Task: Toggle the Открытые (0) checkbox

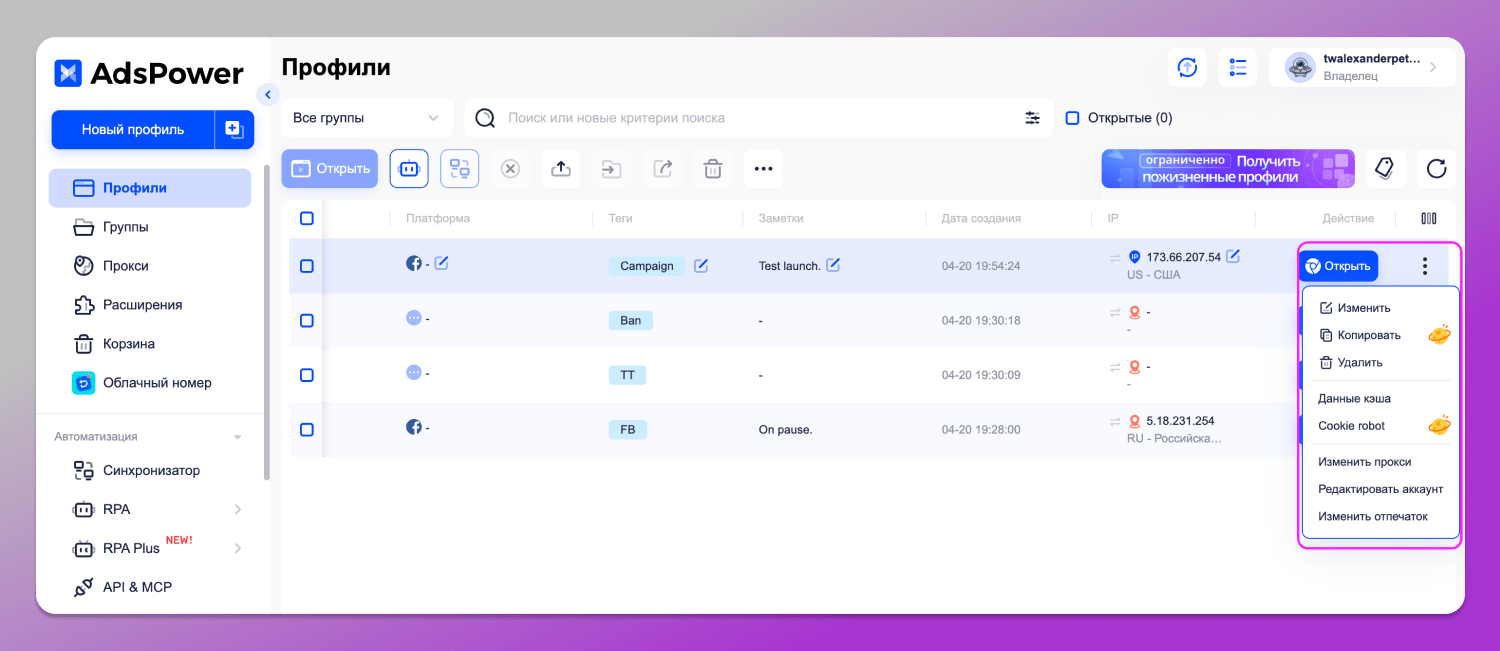Action: 1072,118
